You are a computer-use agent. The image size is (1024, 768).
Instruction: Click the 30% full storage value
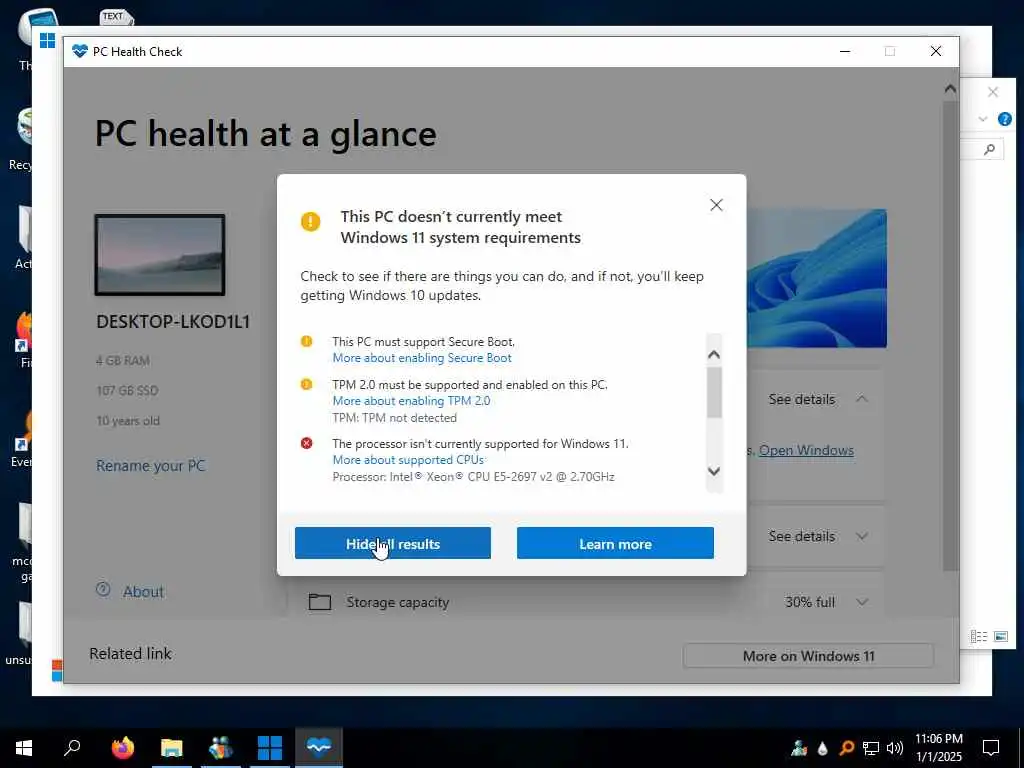810,602
